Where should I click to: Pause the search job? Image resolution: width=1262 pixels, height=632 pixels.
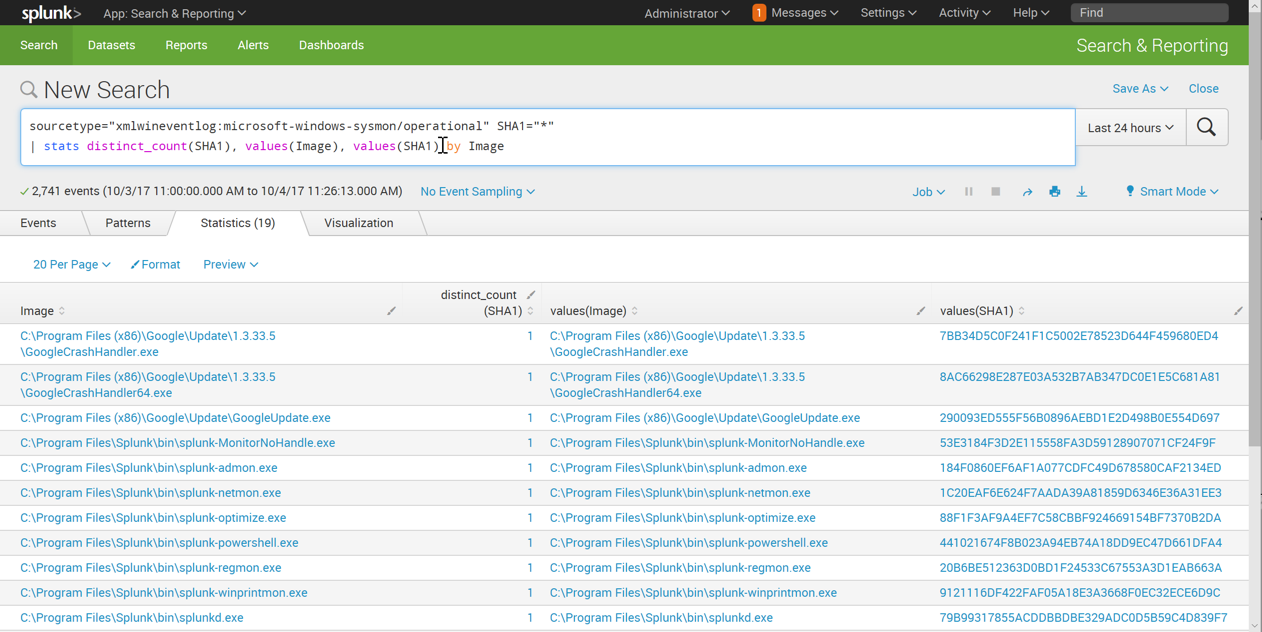968,191
